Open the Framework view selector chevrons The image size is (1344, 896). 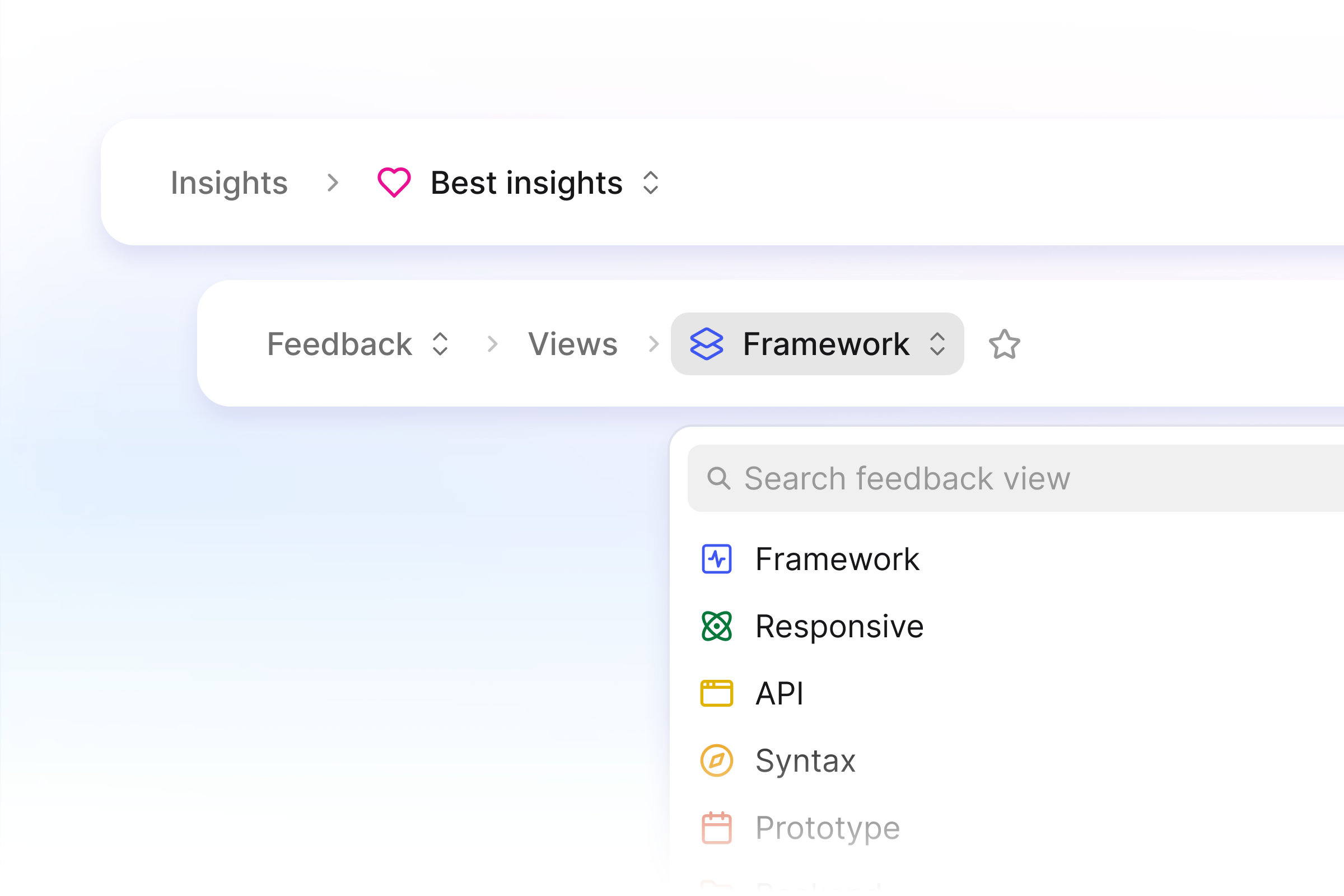point(937,344)
